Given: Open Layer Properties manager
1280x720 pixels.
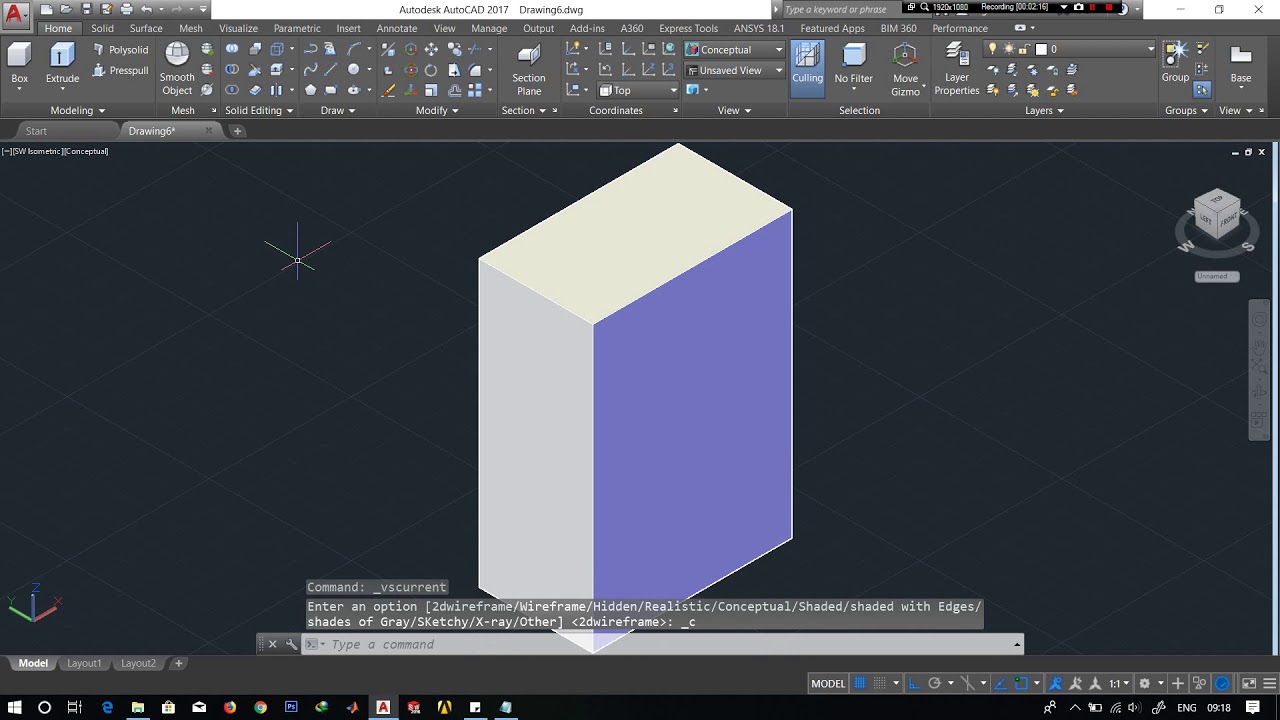Looking at the screenshot, I should click(957, 69).
